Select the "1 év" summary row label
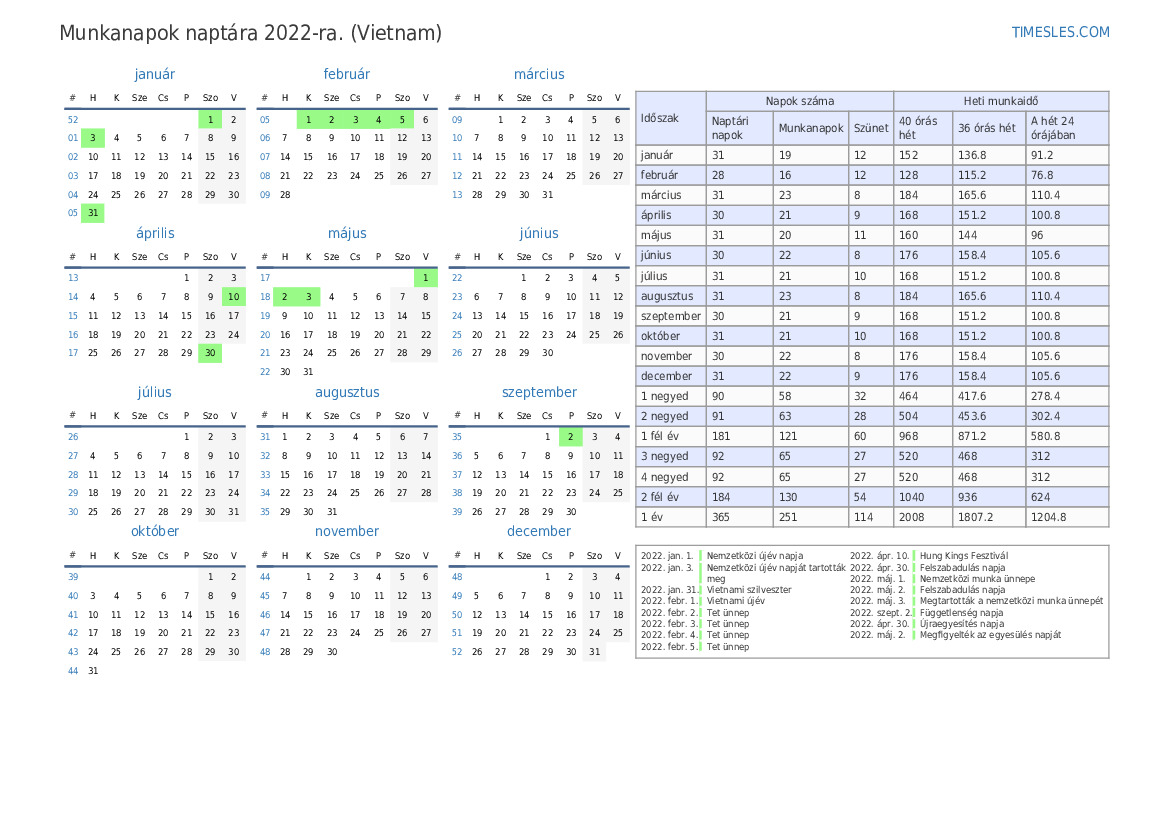1169x827 pixels. point(653,517)
